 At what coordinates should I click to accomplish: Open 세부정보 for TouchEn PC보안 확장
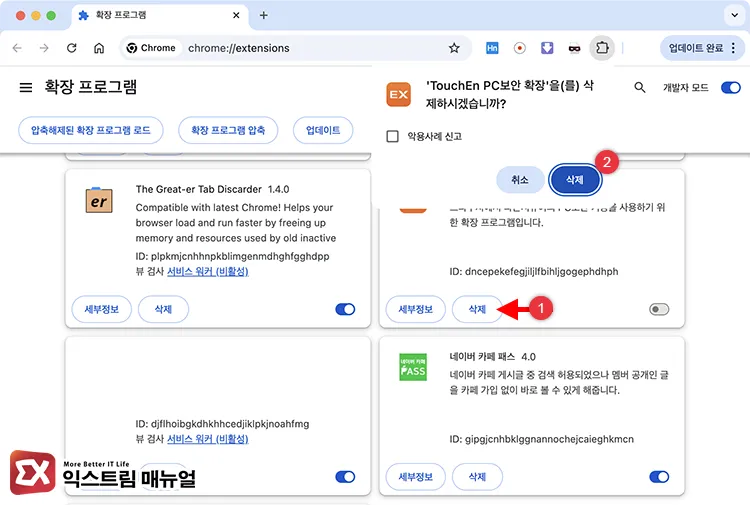pos(415,309)
